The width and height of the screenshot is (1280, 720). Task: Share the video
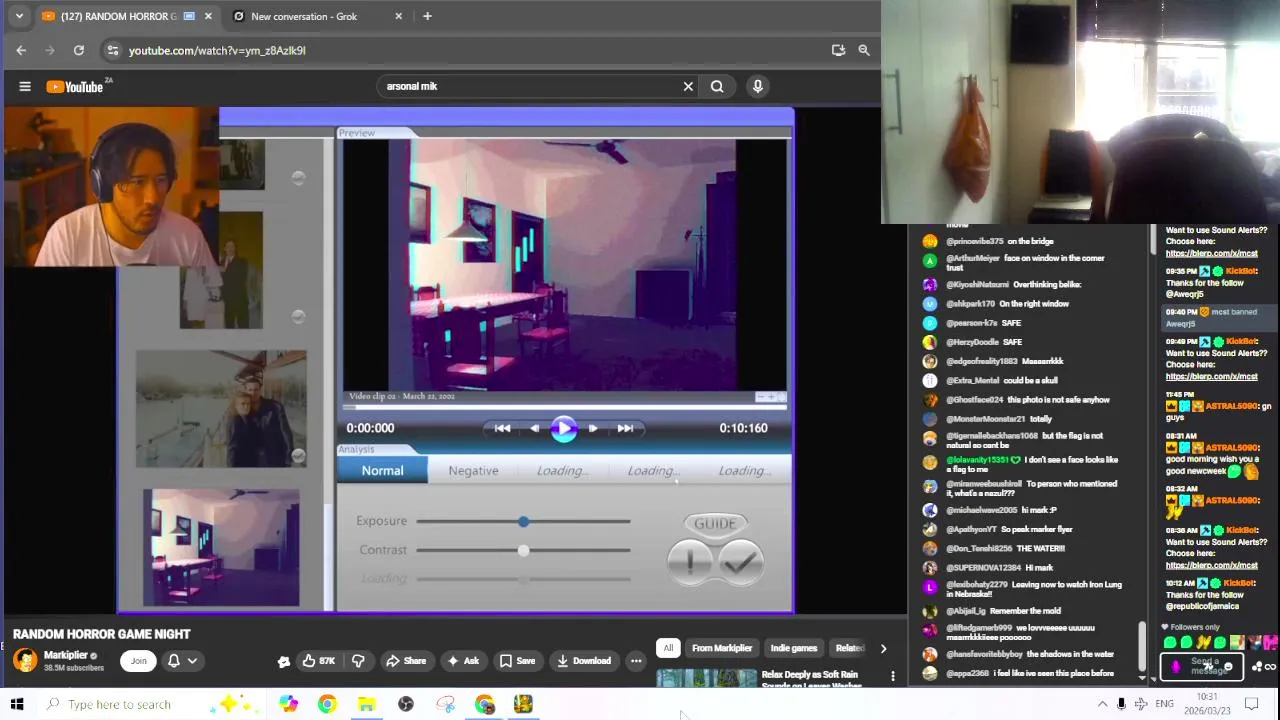point(406,661)
